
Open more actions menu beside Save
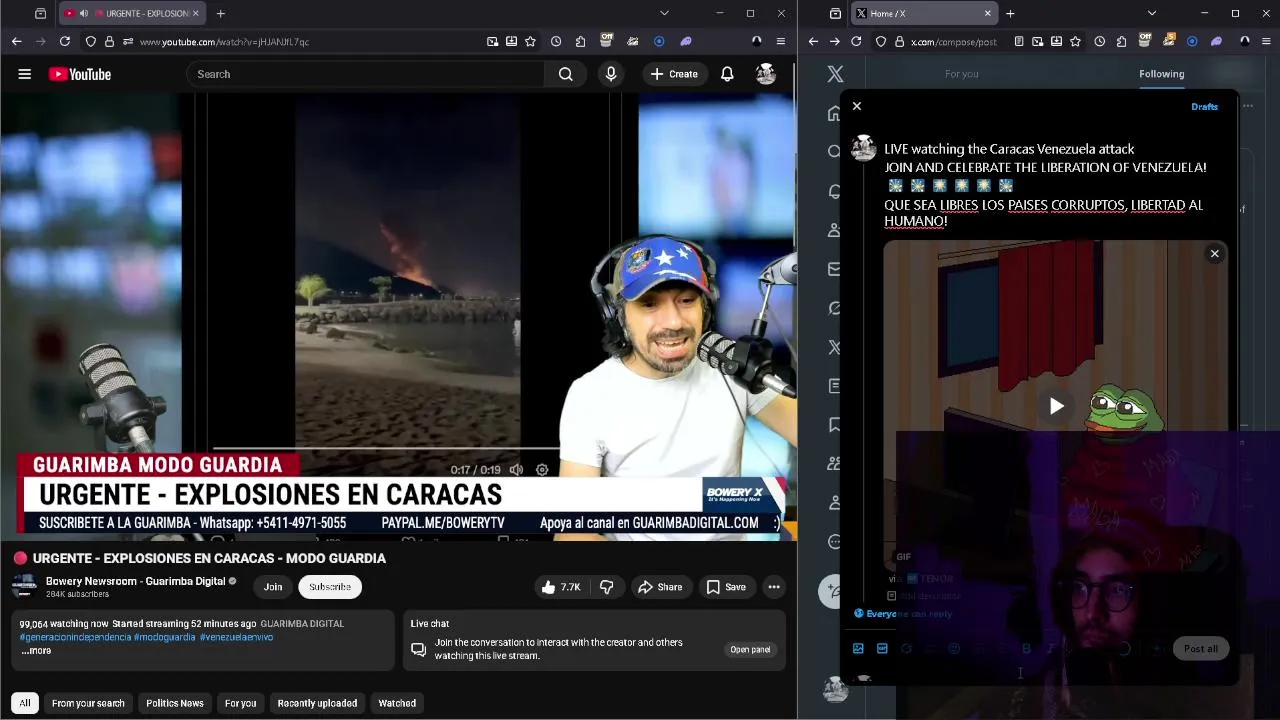774,587
